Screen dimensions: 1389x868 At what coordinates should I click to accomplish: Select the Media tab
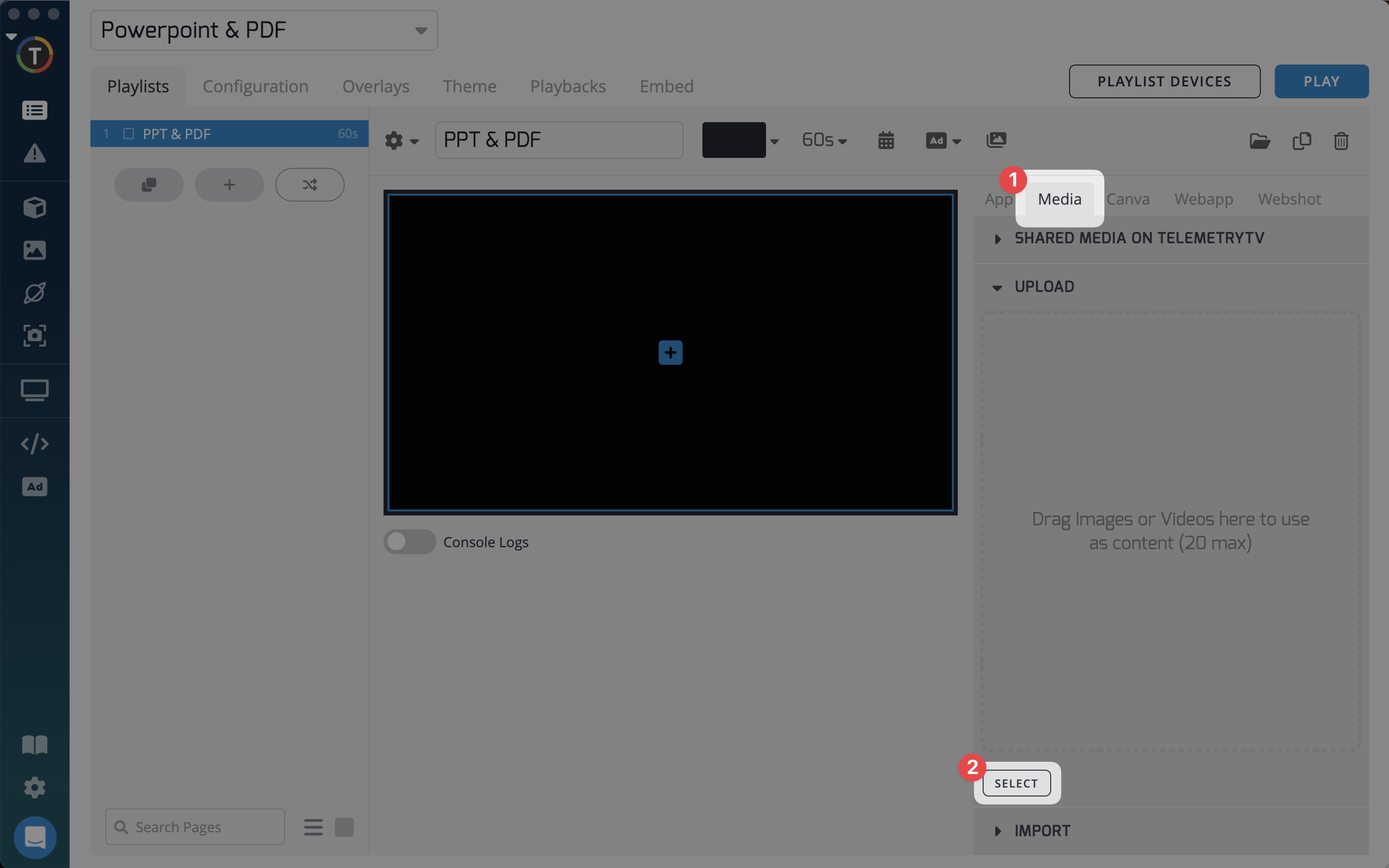tap(1060, 199)
